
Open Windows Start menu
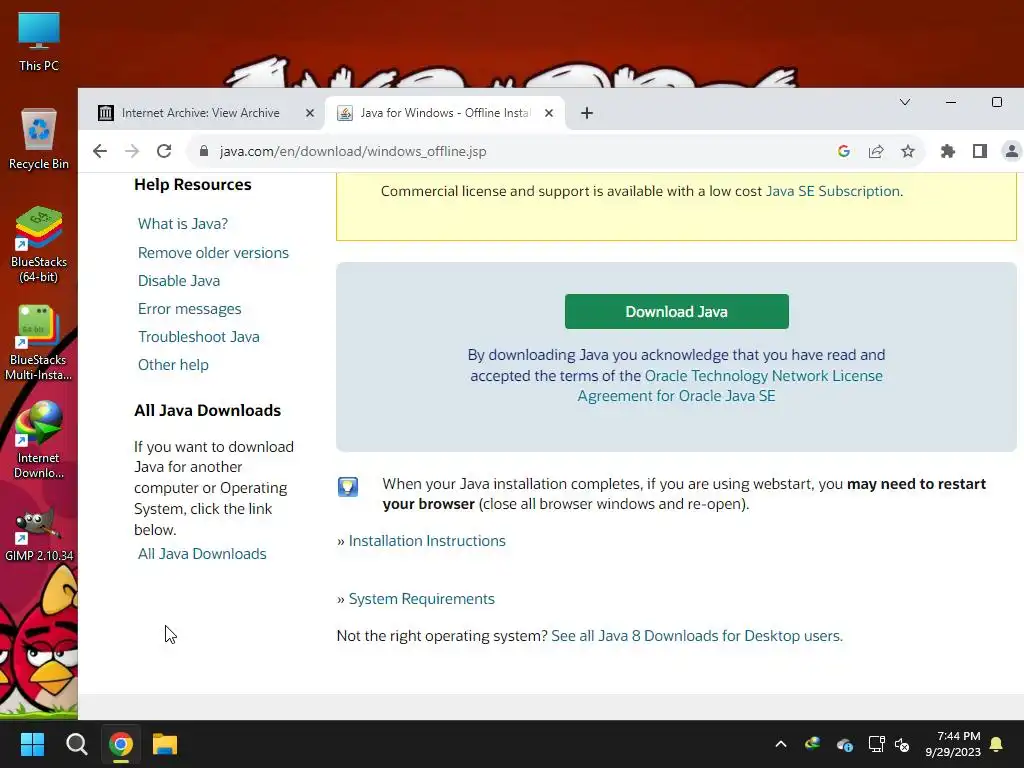[32, 744]
